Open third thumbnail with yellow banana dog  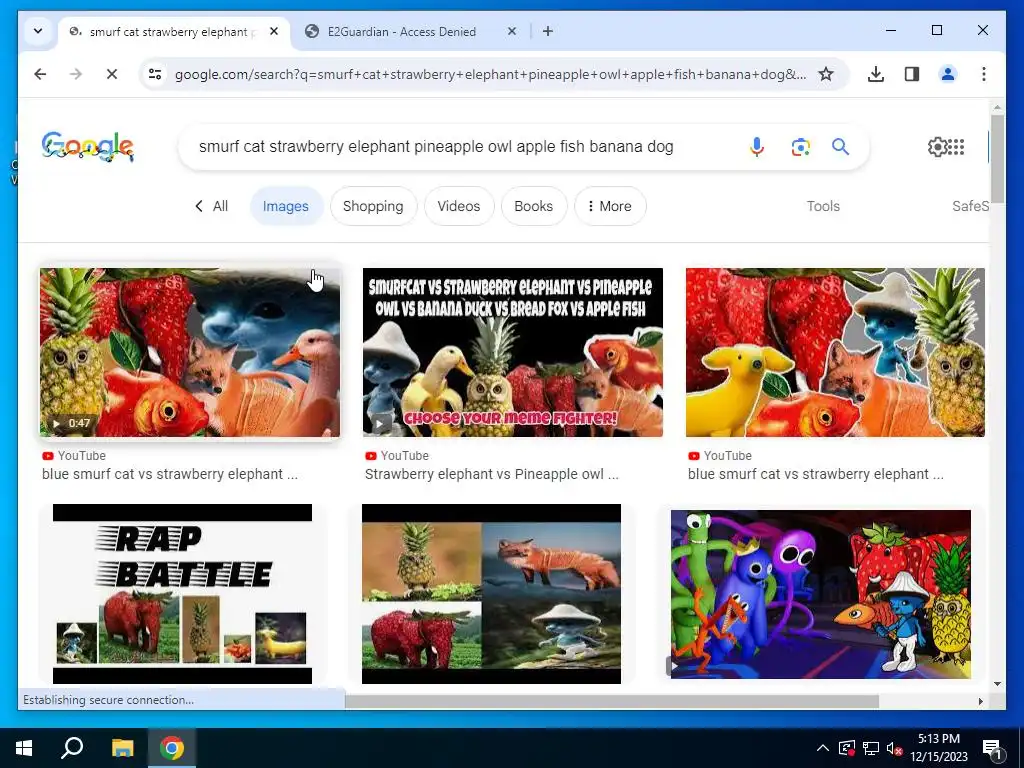pos(835,352)
